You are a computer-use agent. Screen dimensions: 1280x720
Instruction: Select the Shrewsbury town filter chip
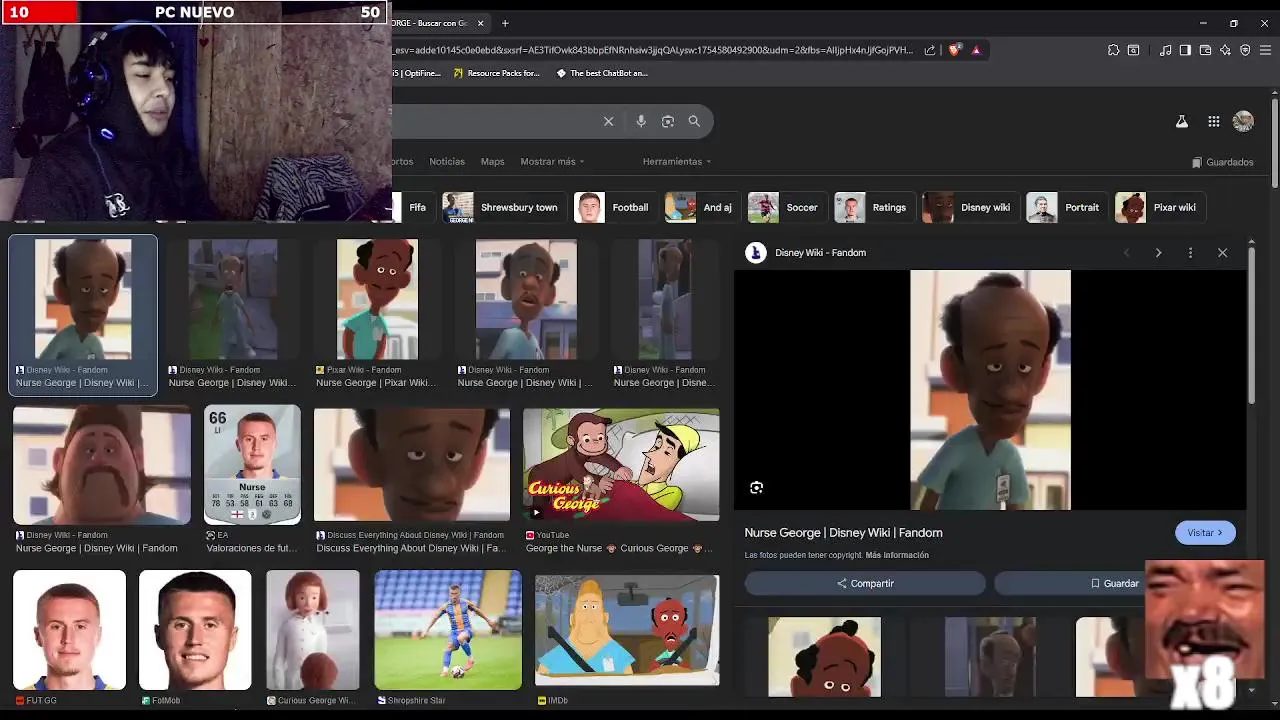[503, 207]
